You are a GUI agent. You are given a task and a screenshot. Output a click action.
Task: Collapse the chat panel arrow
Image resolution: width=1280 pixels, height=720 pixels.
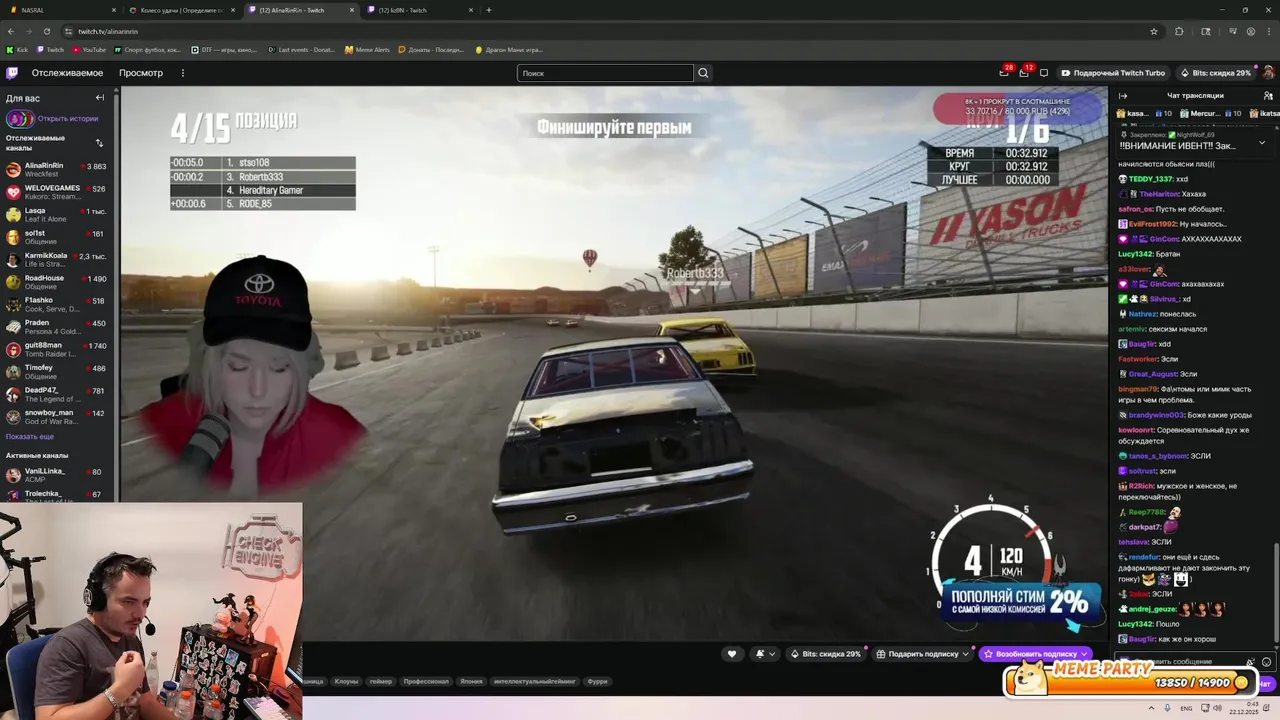point(1123,96)
